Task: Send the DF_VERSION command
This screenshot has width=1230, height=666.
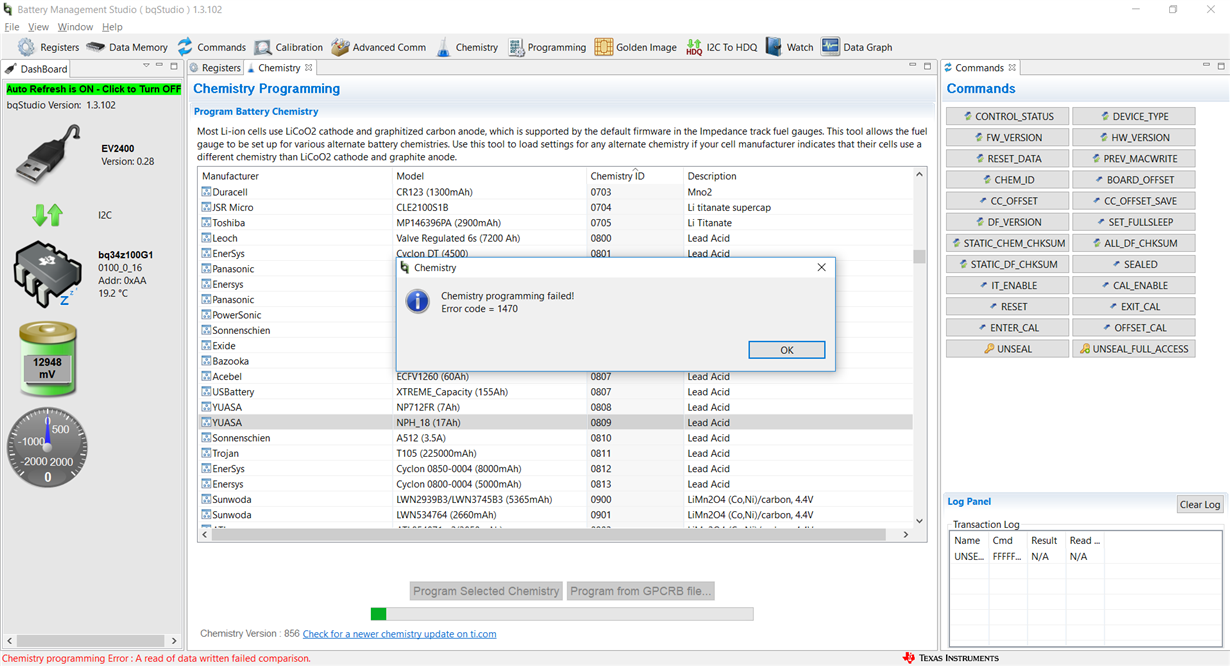Action: click(1007, 222)
